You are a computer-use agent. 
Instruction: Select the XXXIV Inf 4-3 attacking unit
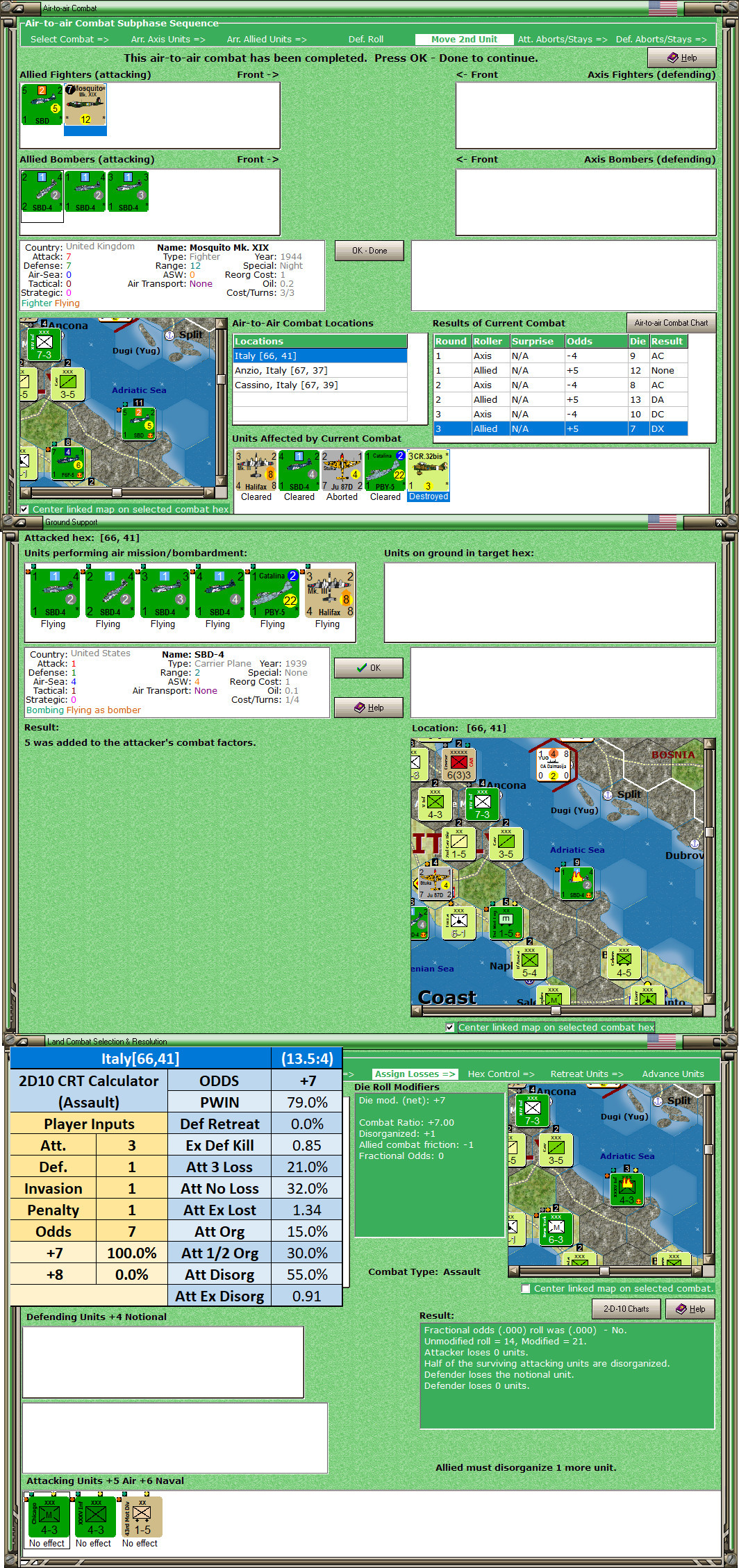click(95, 1517)
